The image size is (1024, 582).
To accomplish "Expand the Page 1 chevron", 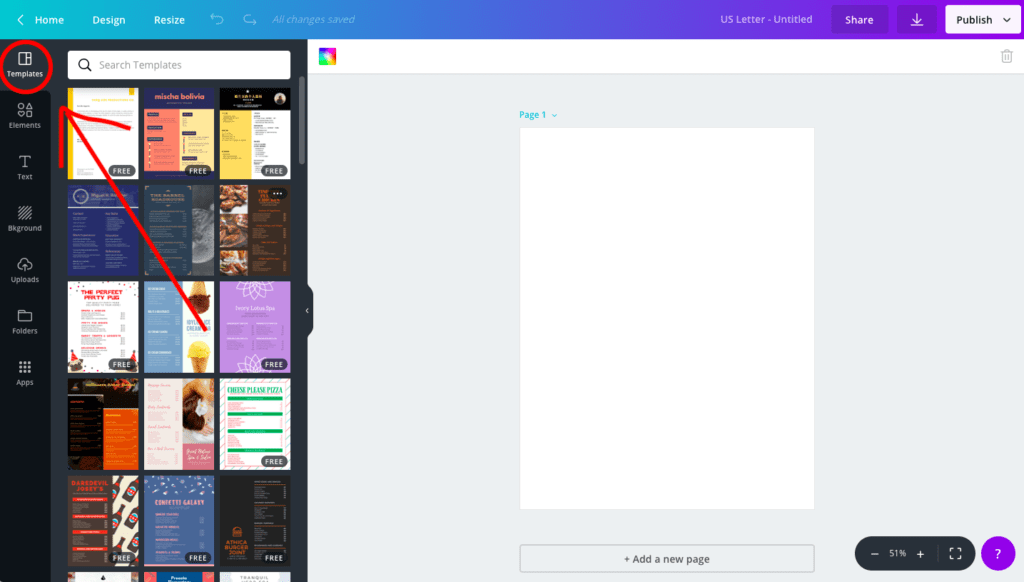I will [554, 115].
